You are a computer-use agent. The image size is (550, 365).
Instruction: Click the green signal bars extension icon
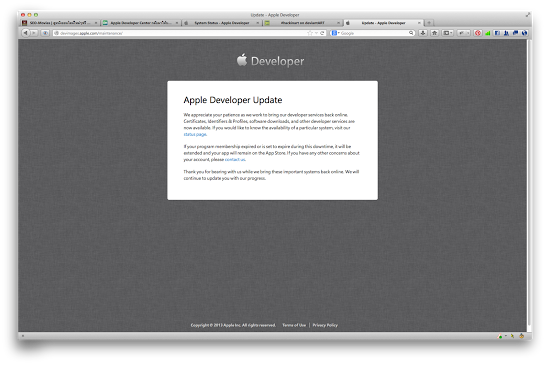coord(488,33)
